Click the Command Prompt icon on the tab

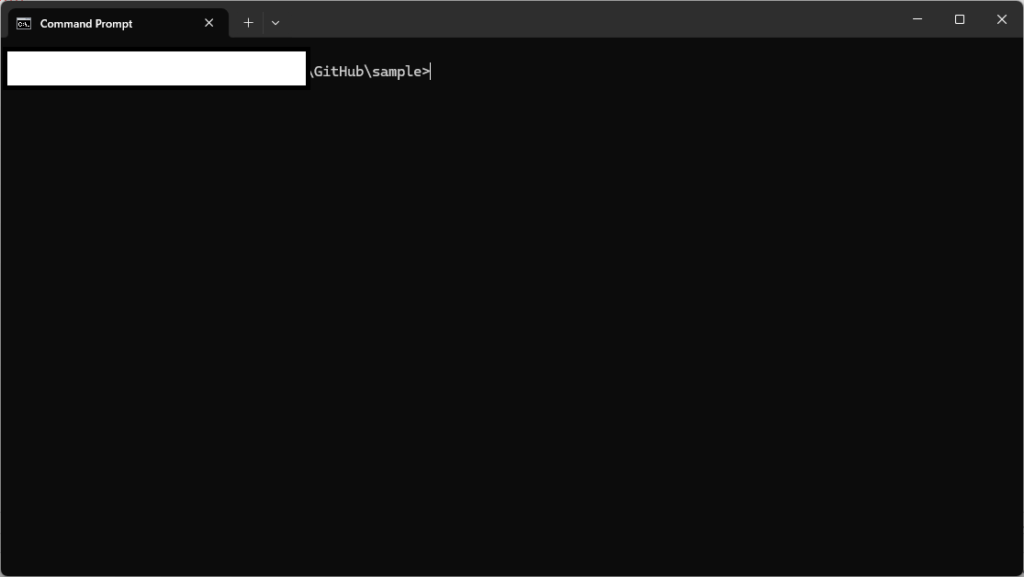coord(25,22)
